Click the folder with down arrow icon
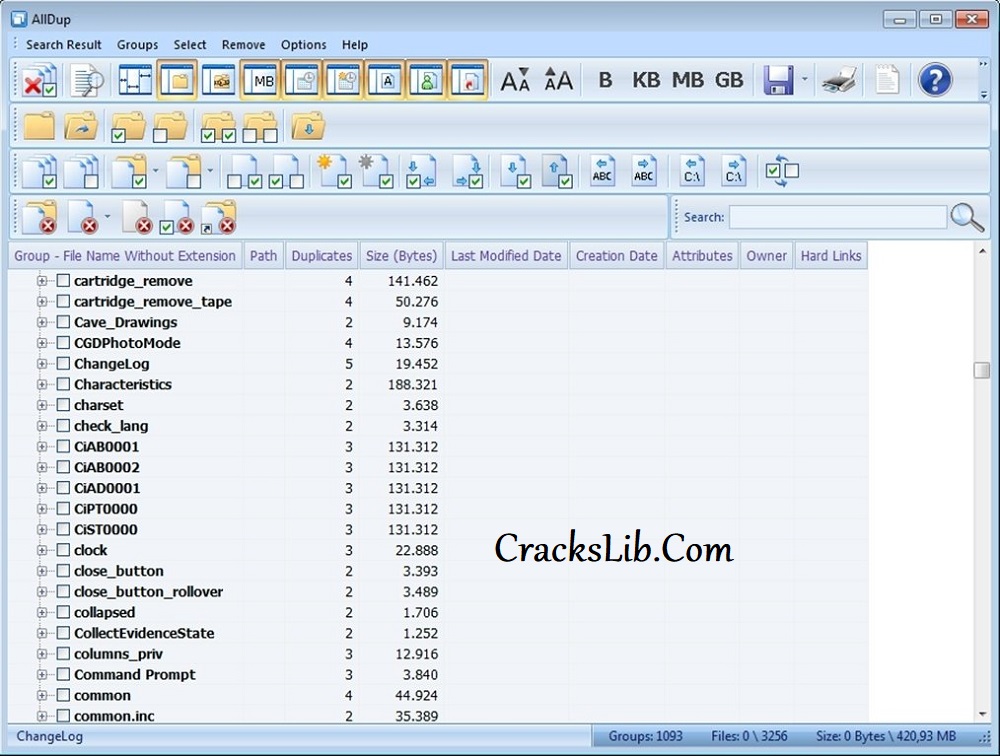The width and height of the screenshot is (1000, 756). (x=308, y=126)
